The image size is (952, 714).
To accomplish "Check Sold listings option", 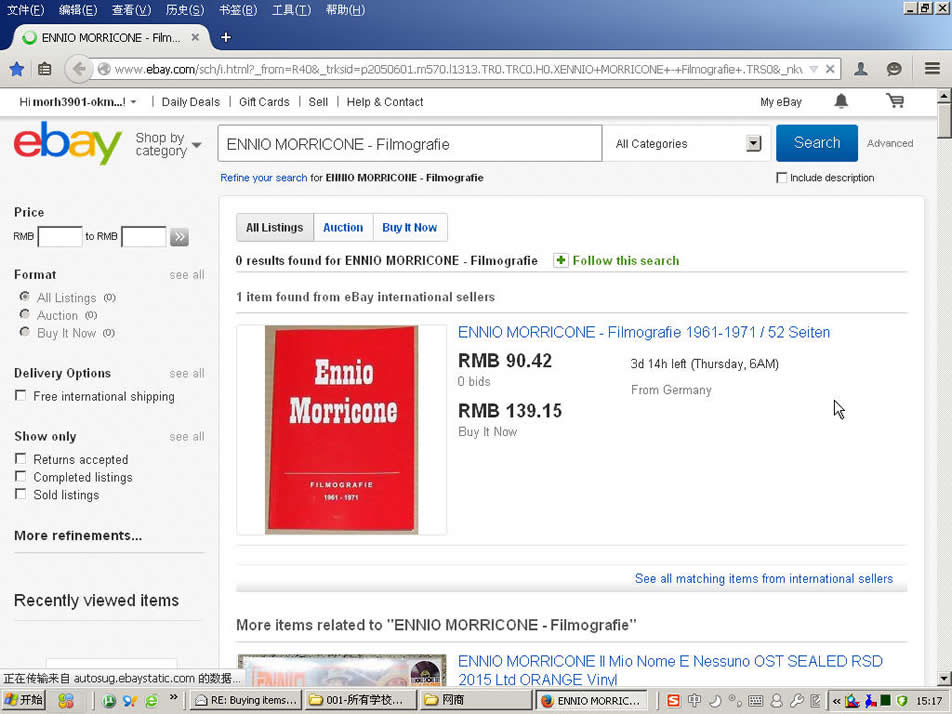I will (20, 494).
